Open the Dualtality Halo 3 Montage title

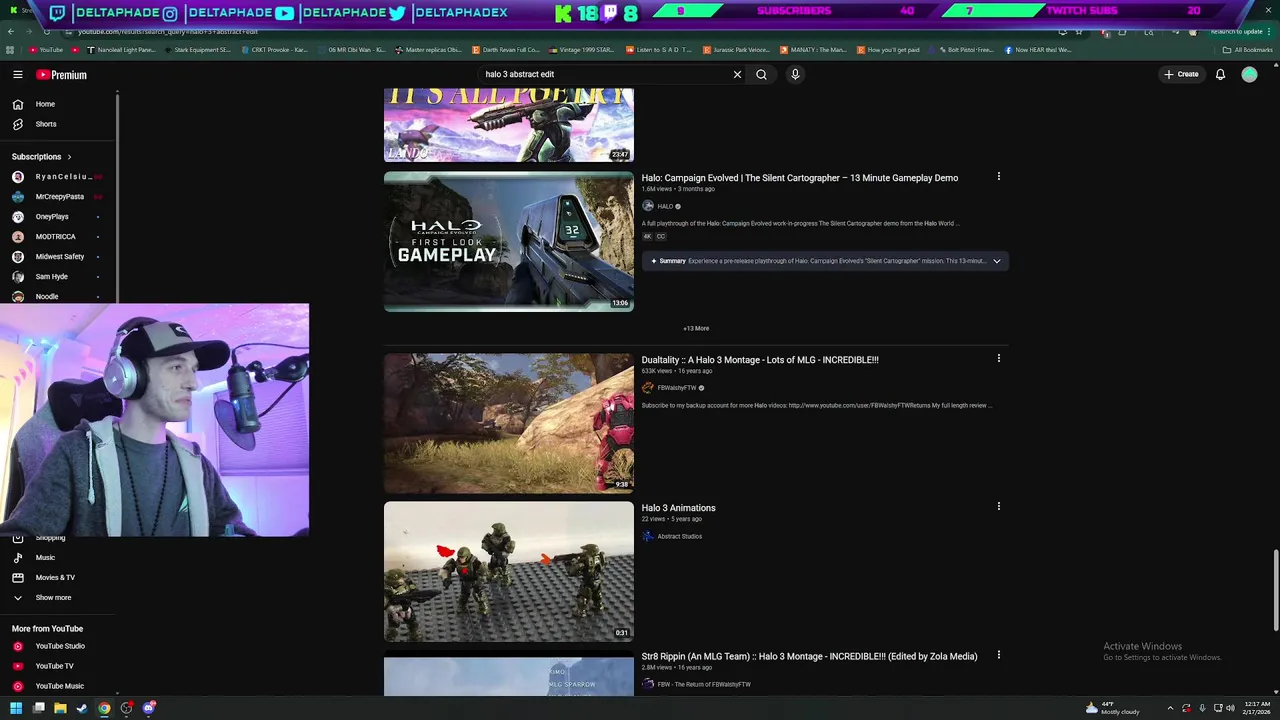(760, 360)
